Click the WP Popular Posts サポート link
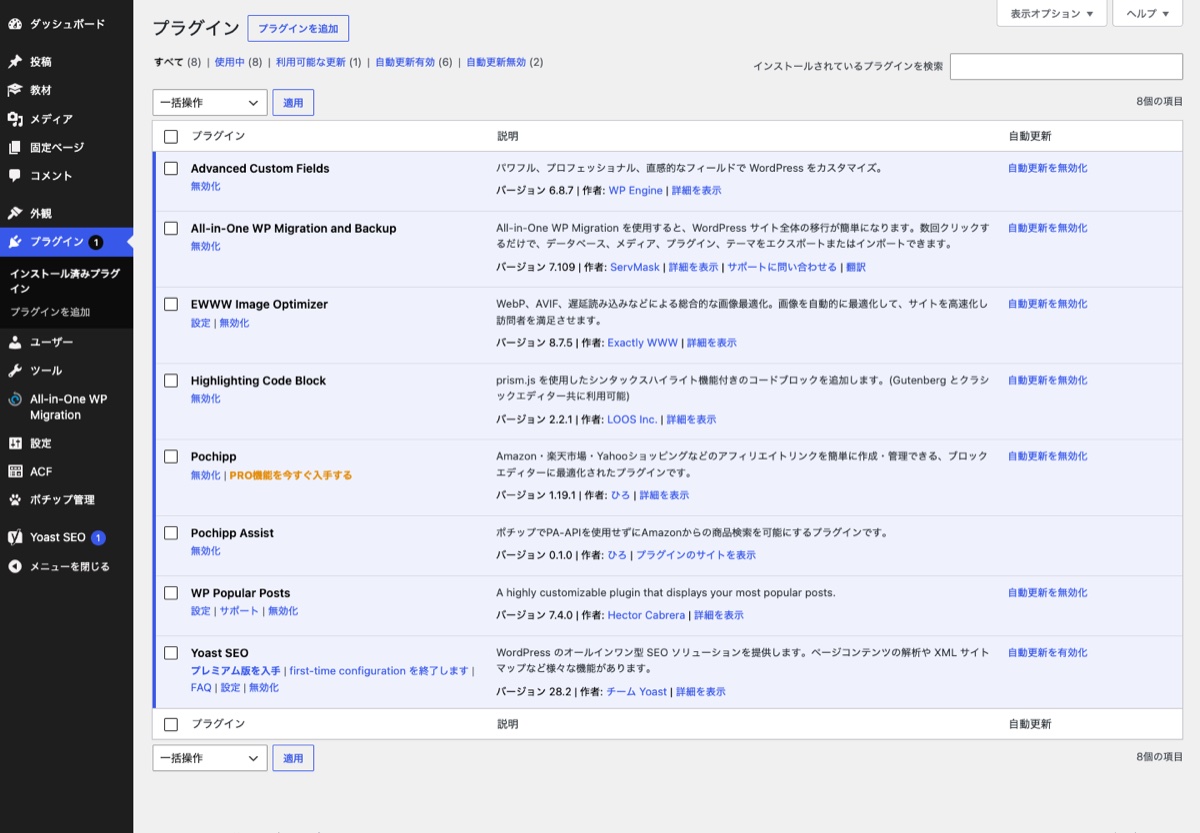 click(x=239, y=611)
